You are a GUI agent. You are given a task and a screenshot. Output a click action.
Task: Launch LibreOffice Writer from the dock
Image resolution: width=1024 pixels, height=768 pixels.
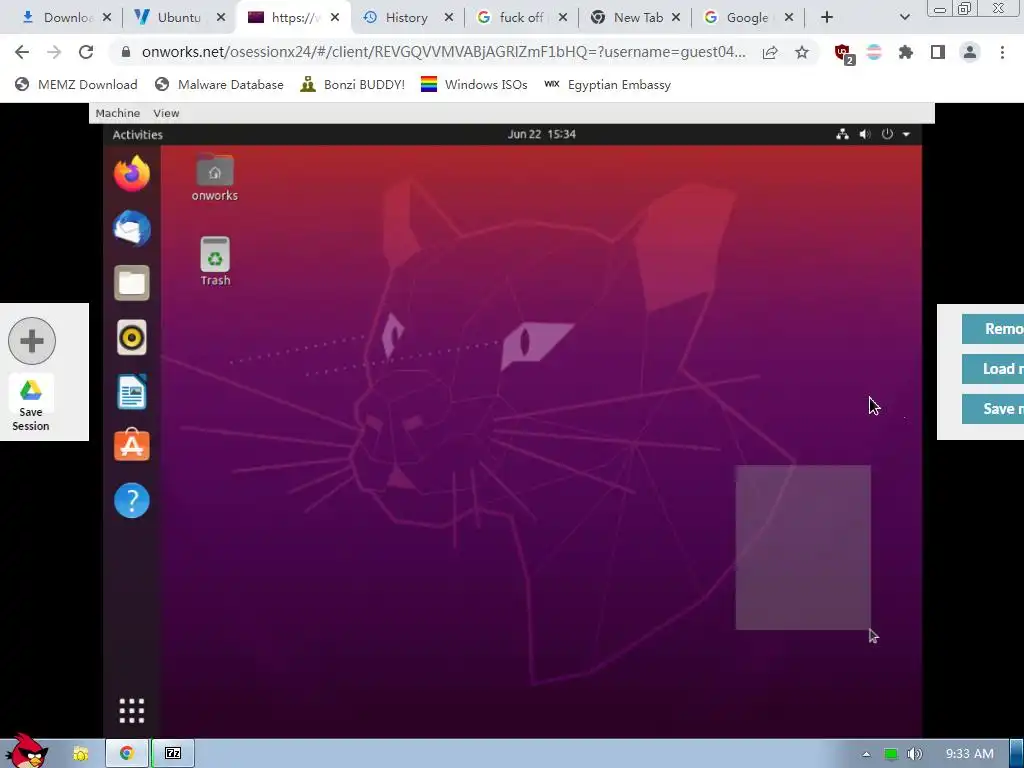click(132, 392)
